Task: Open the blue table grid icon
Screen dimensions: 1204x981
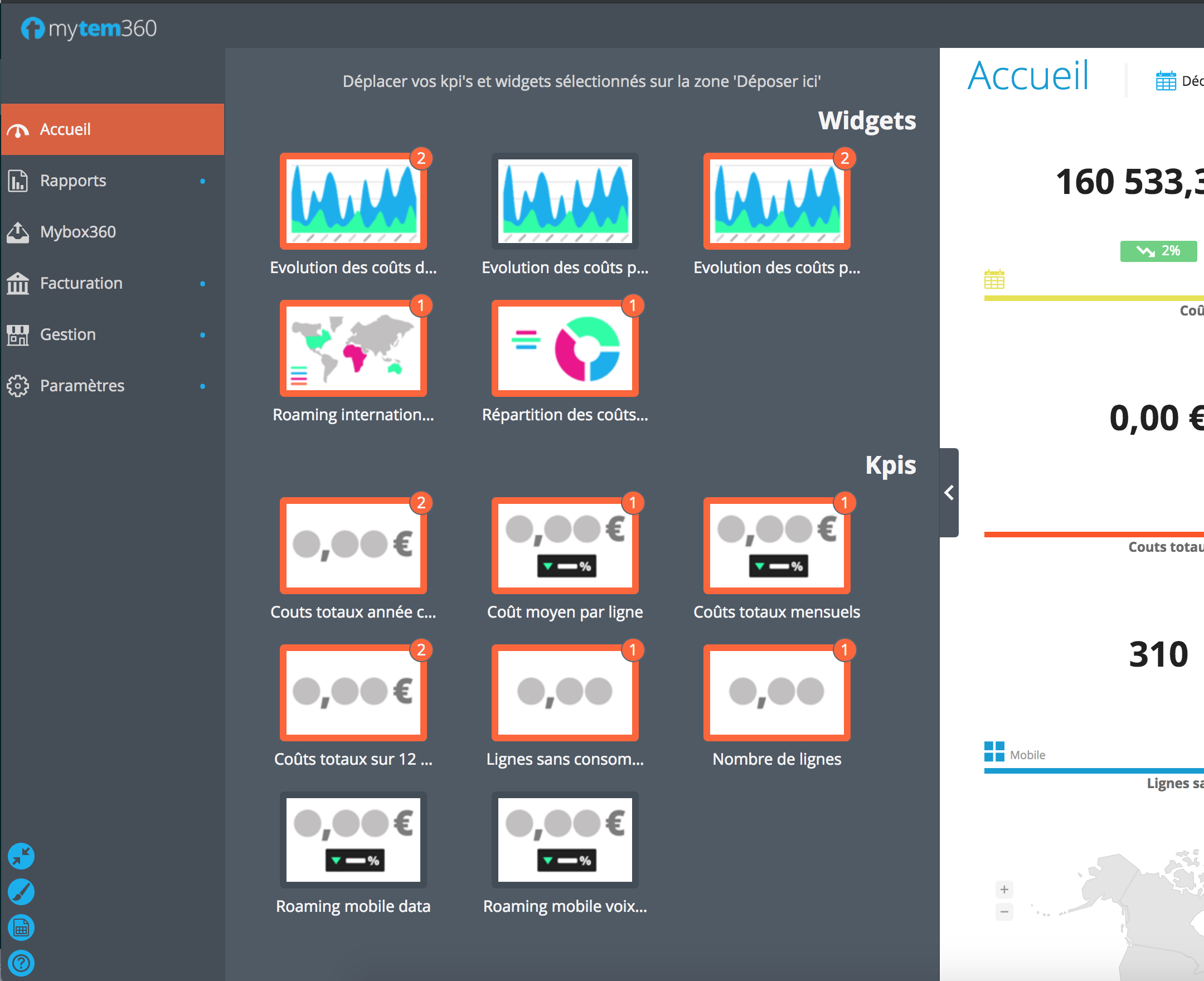Action: (x=21, y=928)
